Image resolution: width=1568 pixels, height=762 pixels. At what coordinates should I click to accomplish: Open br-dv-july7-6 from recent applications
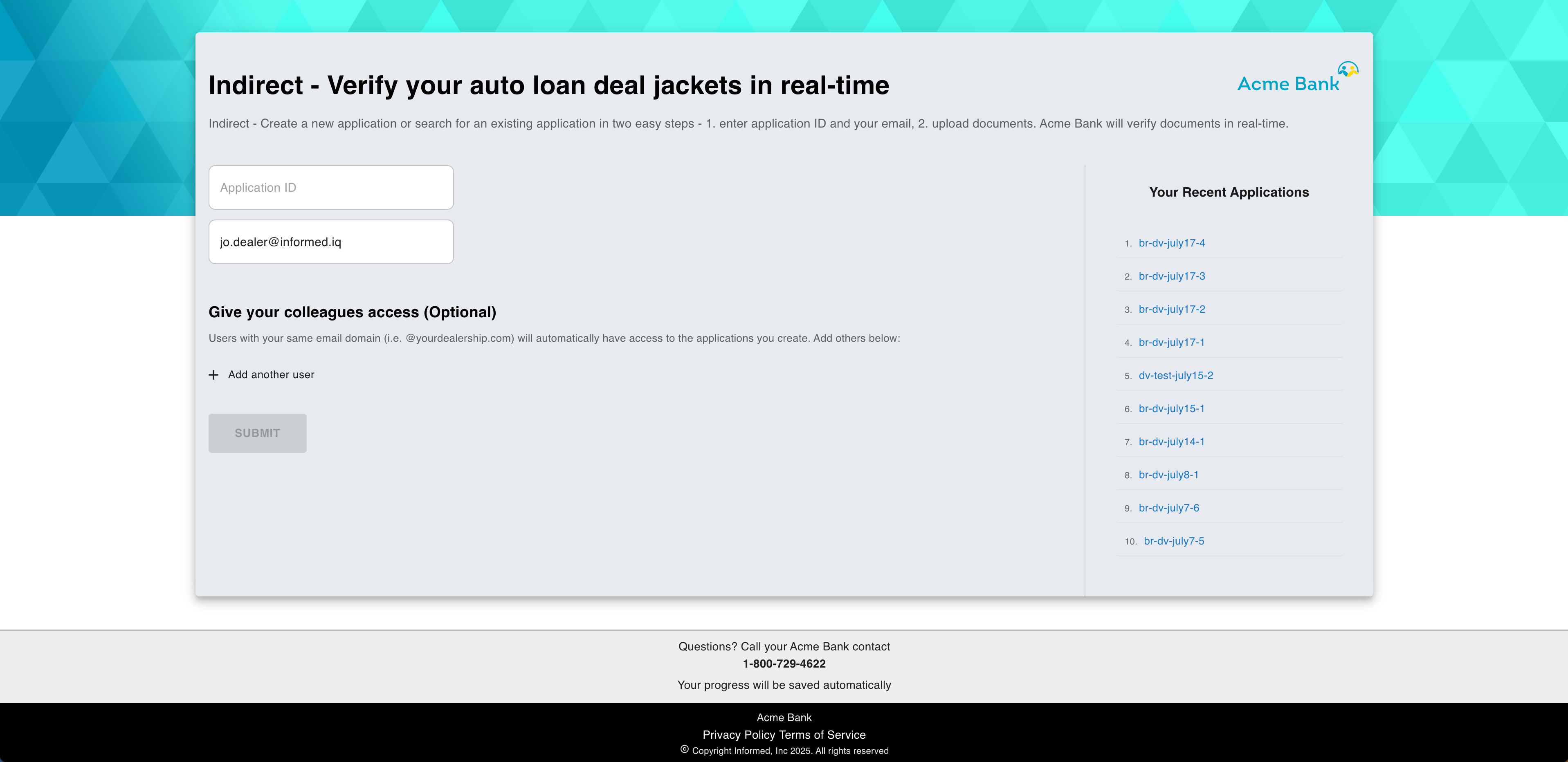(1169, 508)
